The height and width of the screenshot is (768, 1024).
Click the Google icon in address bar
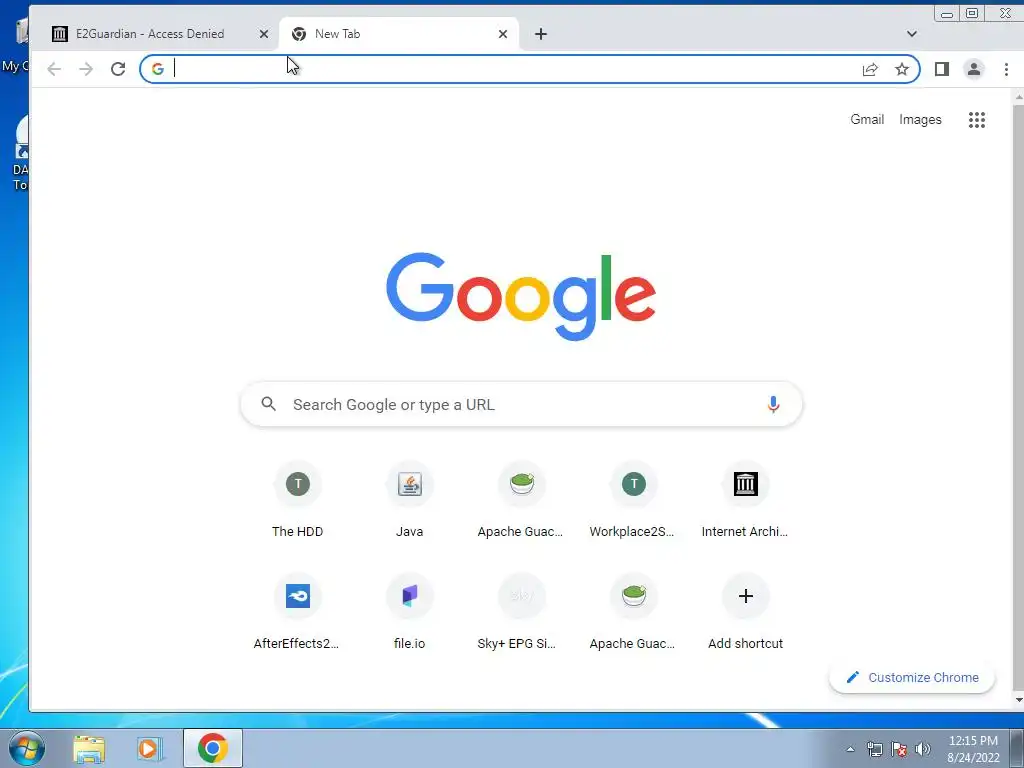pyautogui.click(x=157, y=69)
